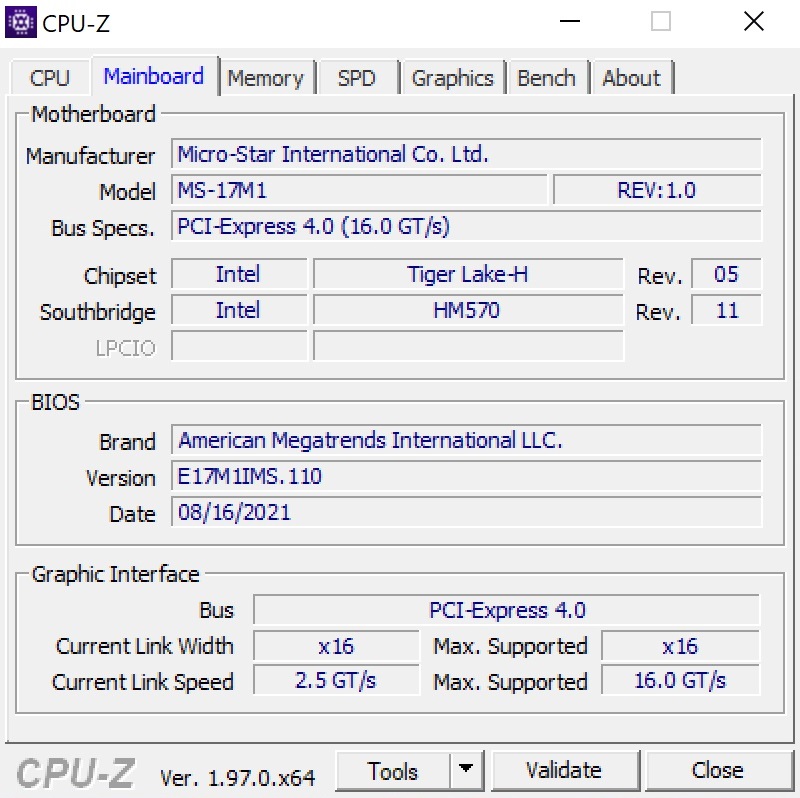The image size is (800, 798).
Task: Click the empty LPCIO vendor field
Action: 239,345
